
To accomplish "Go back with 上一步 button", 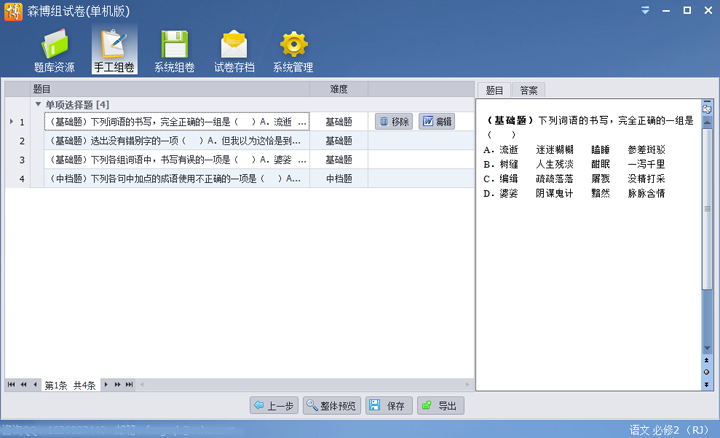I will point(273,406).
